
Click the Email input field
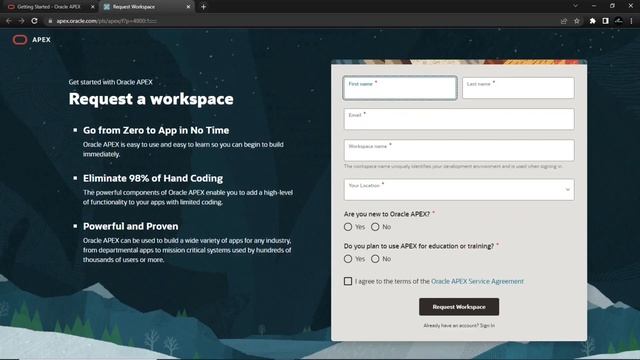(x=459, y=119)
